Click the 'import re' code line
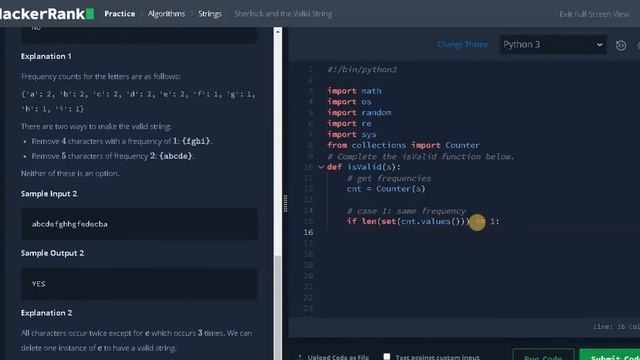 [349, 123]
